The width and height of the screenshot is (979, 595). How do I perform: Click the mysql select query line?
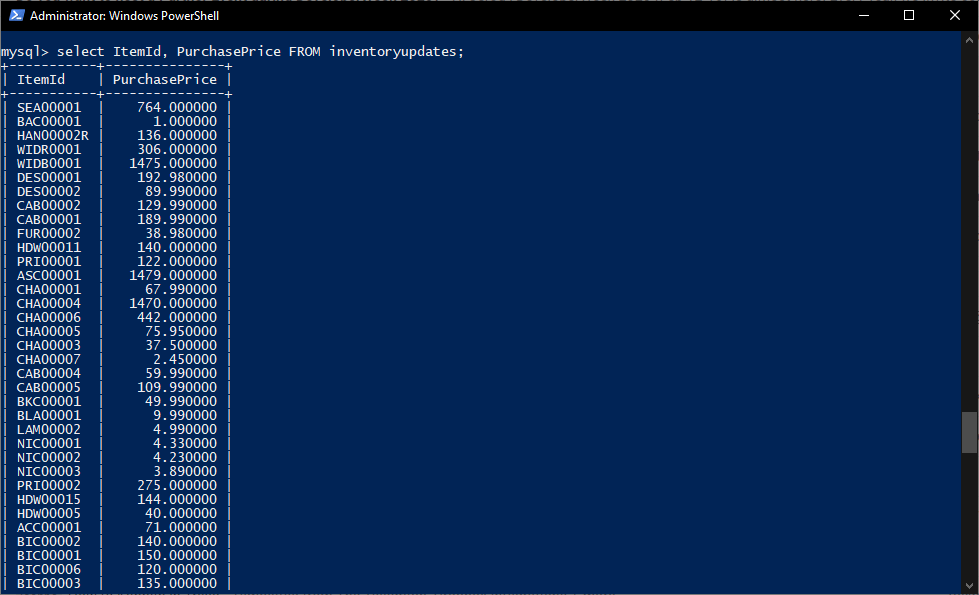232,51
